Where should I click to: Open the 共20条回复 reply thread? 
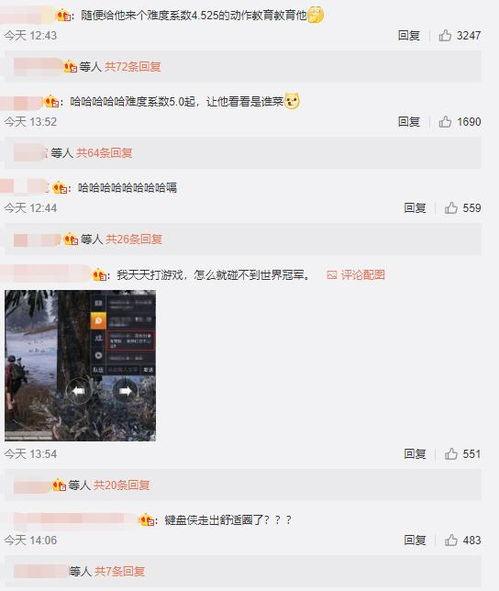pyautogui.click(x=121, y=485)
